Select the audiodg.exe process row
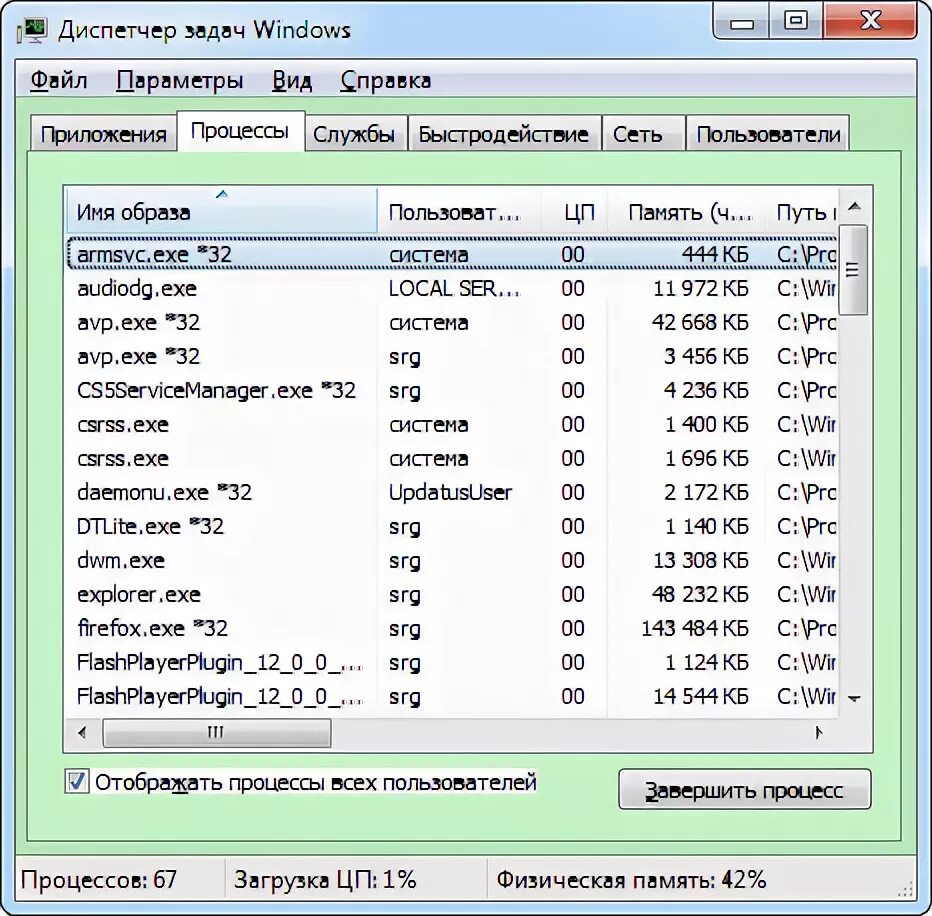Image resolution: width=932 pixels, height=916 pixels. [452, 288]
